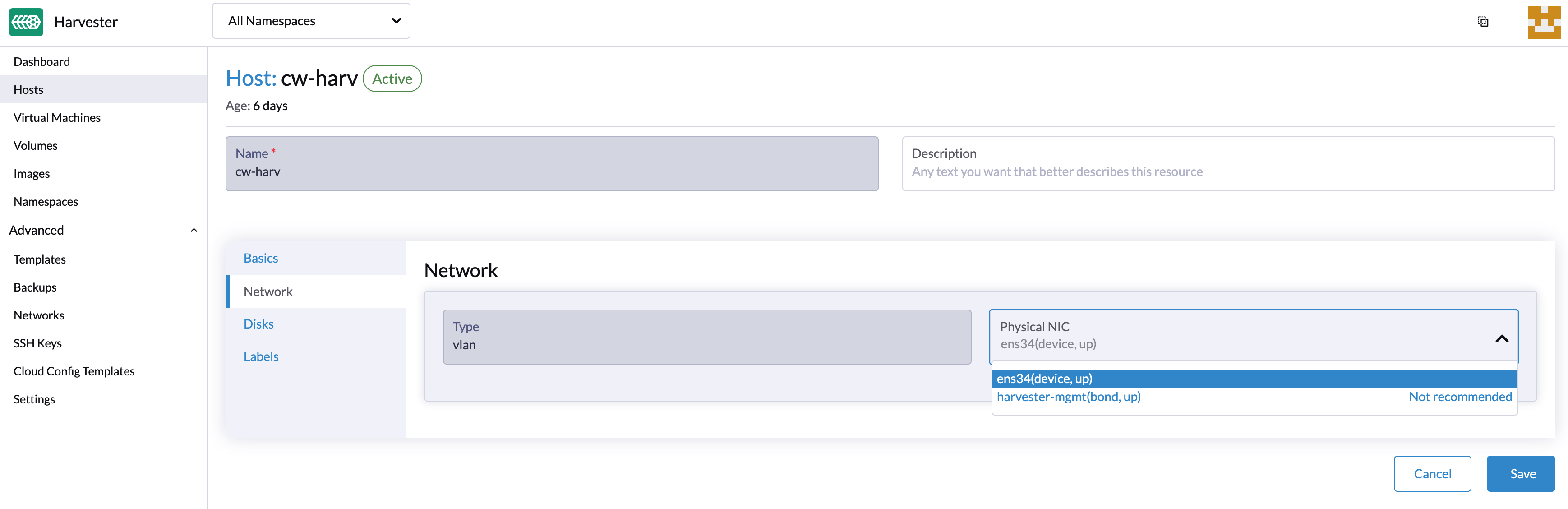Collapse the Physical NIC dropdown chevron
This screenshot has width=1568, height=509.
pyautogui.click(x=1502, y=338)
